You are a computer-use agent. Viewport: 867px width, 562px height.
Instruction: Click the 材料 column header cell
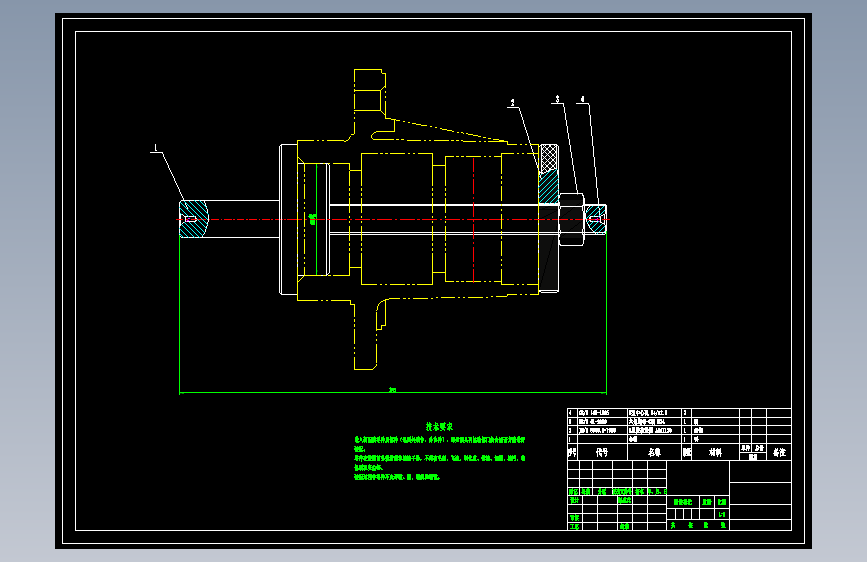(x=715, y=452)
